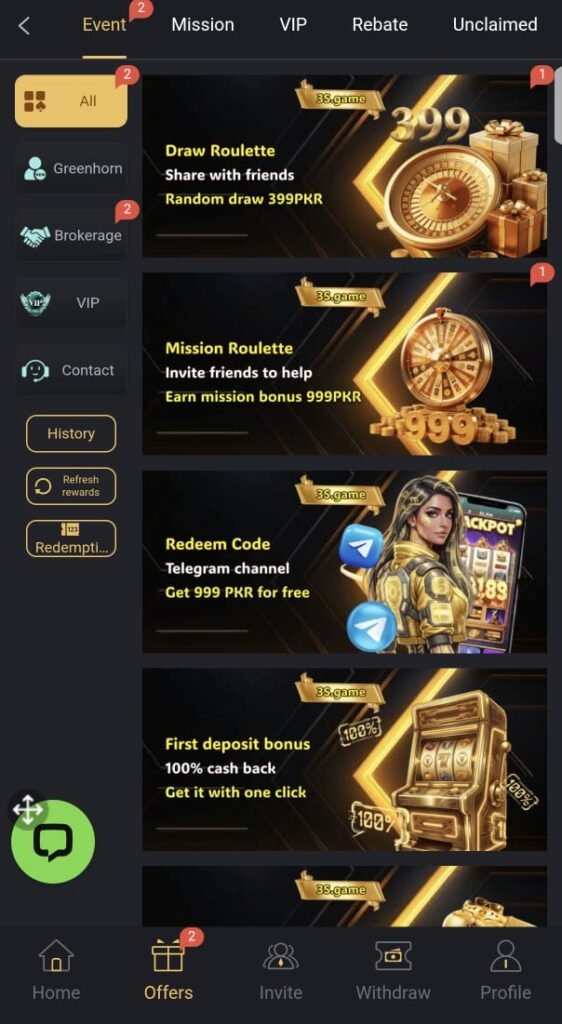Screen dimensions: 562x1024
Task: Open the green live chat bubble
Action: tap(53, 842)
